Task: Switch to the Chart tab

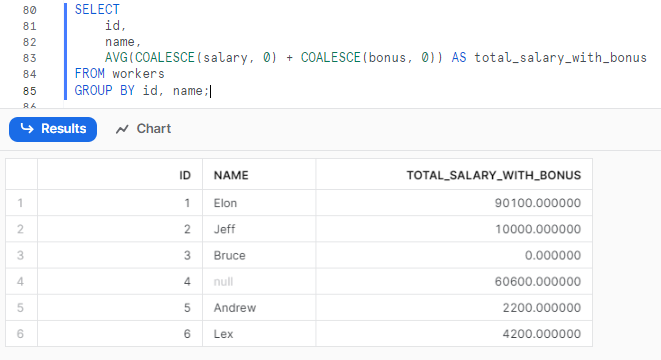Action: click(x=143, y=129)
